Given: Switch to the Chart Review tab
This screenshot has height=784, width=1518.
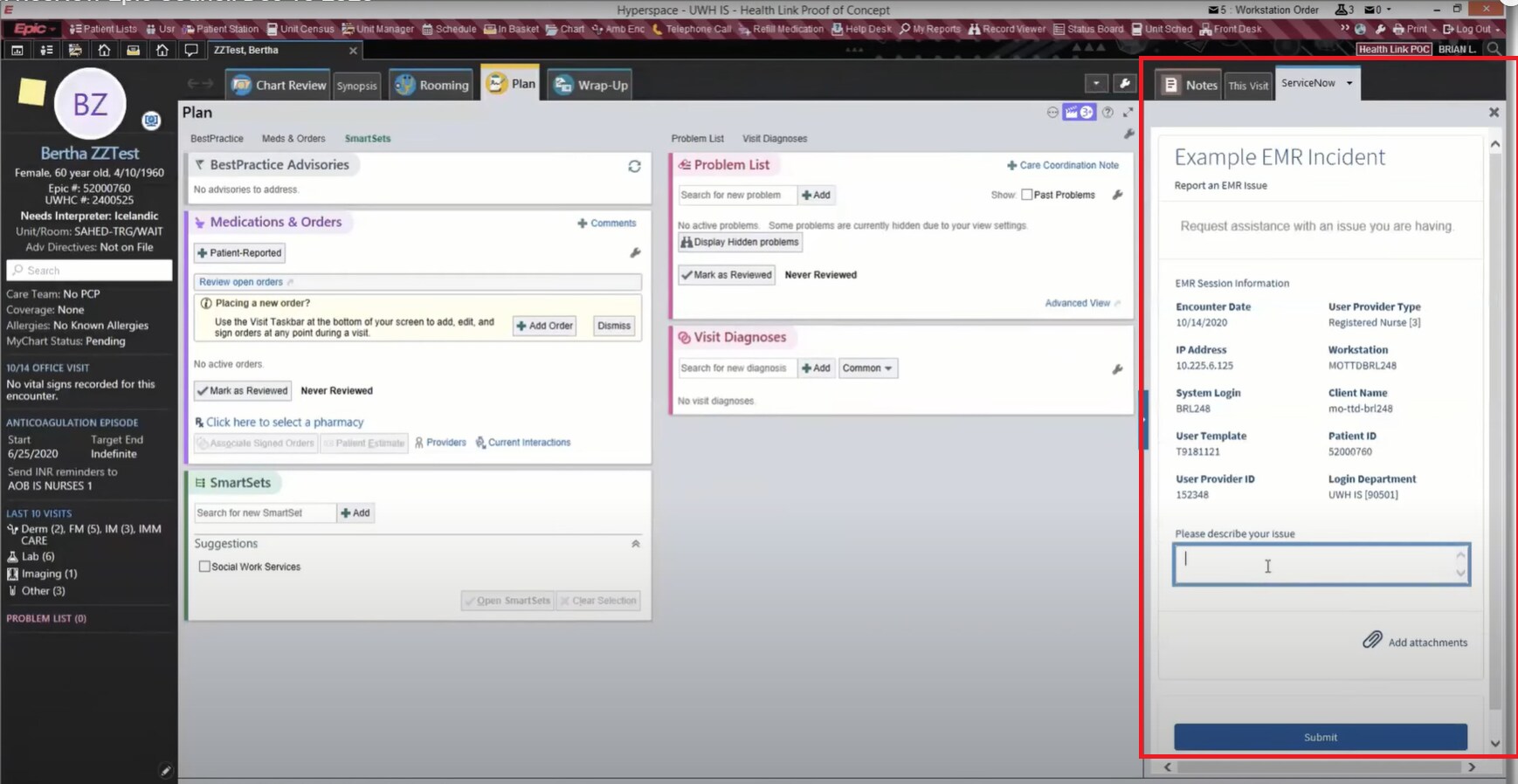Looking at the screenshot, I should coord(279,85).
